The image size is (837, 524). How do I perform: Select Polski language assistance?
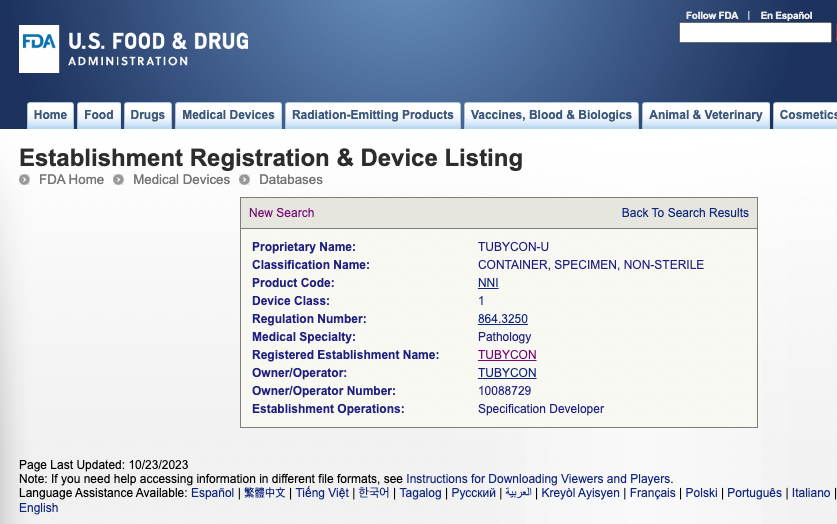(x=701, y=493)
